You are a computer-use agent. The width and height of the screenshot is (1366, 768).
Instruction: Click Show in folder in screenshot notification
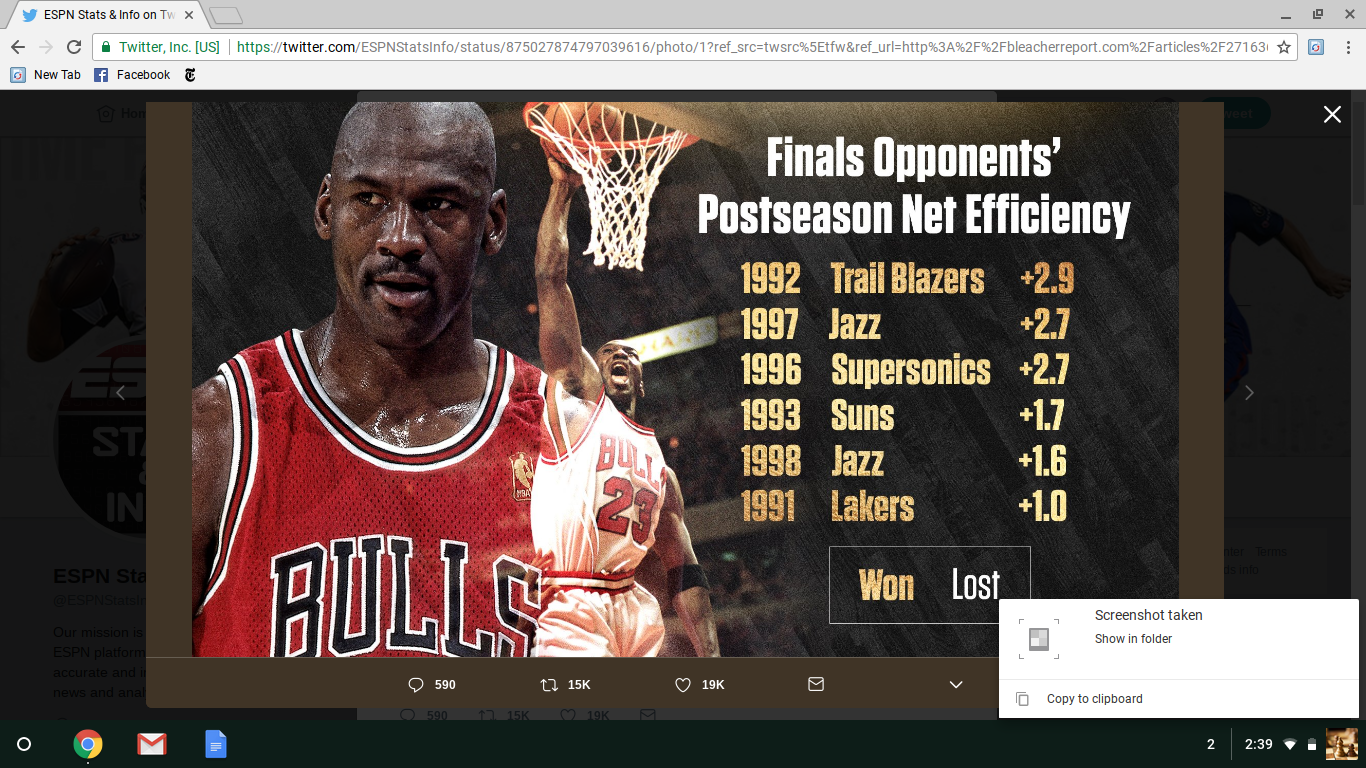click(x=1133, y=639)
